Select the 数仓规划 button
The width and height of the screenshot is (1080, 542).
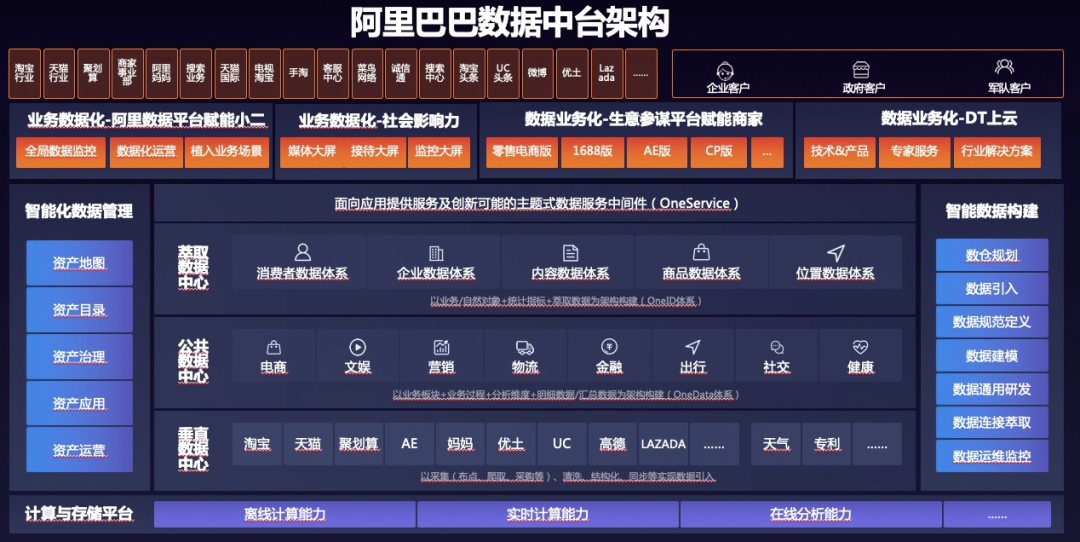pyautogui.click(x=991, y=255)
